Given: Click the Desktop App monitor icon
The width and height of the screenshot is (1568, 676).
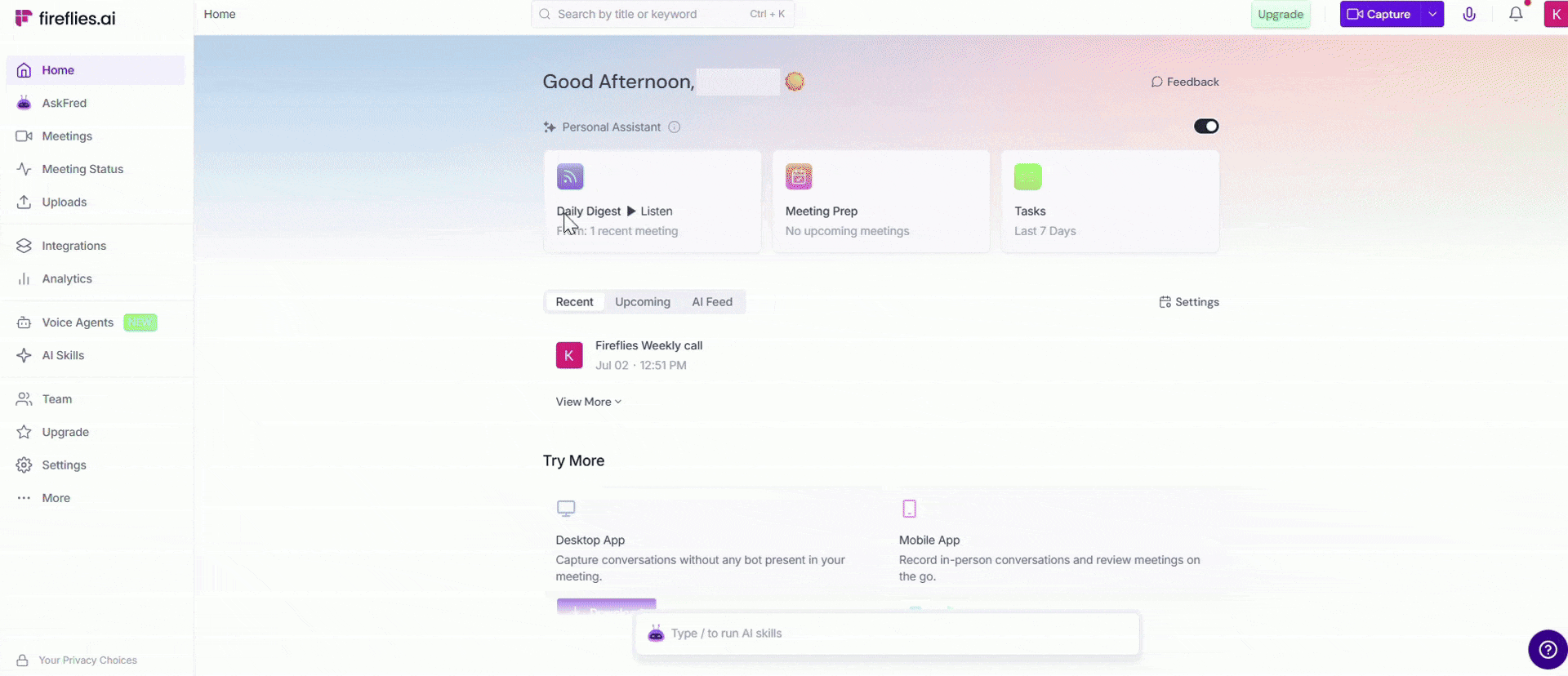Looking at the screenshot, I should (566, 509).
